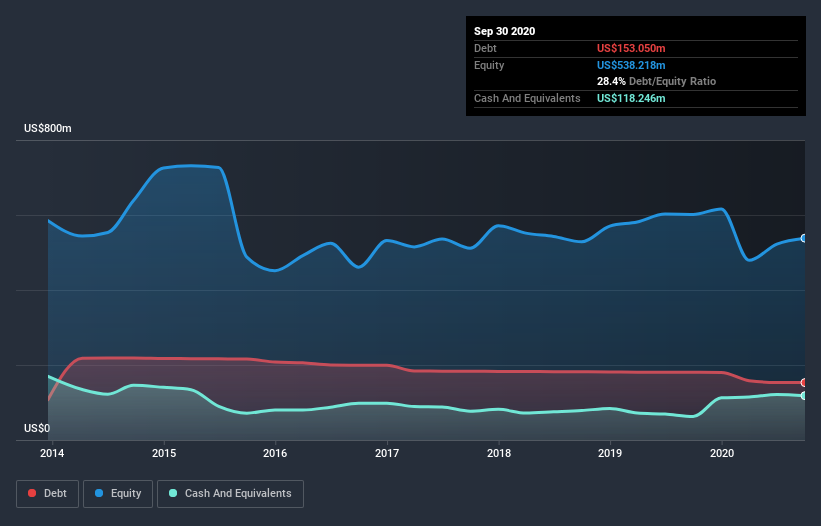The height and width of the screenshot is (526, 821).
Task: Click the 2020 x-axis label
Action: coord(722,453)
